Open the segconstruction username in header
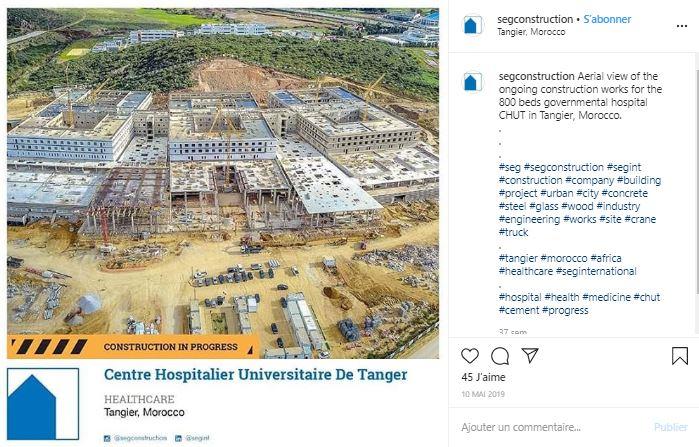Viewport: 699px width, 447px height. (x=535, y=19)
